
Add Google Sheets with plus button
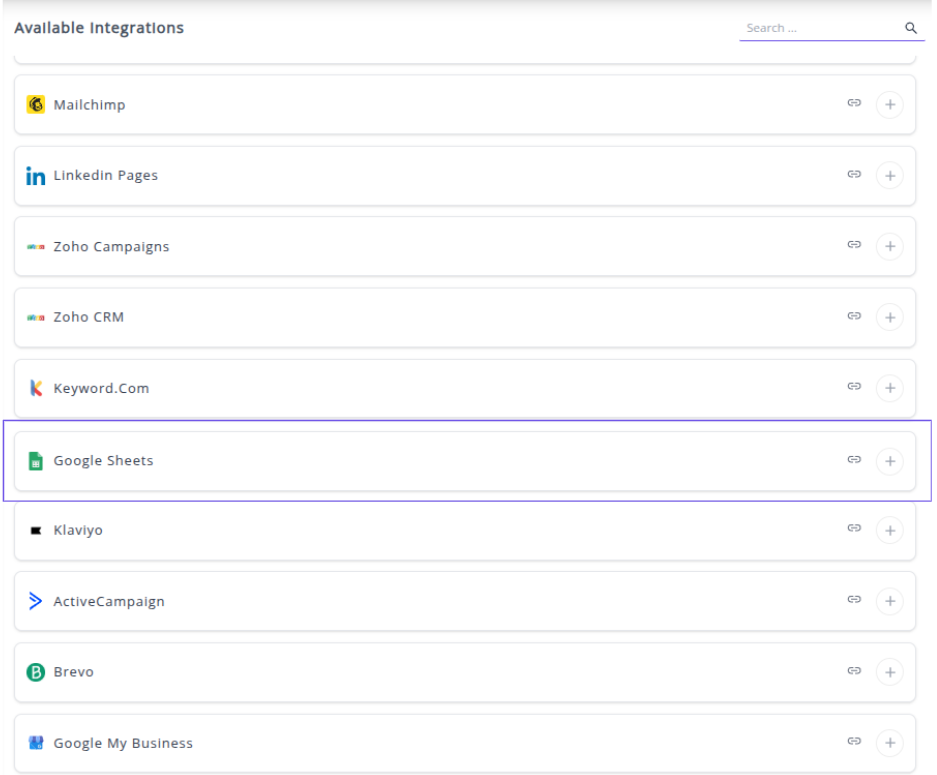point(889,461)
